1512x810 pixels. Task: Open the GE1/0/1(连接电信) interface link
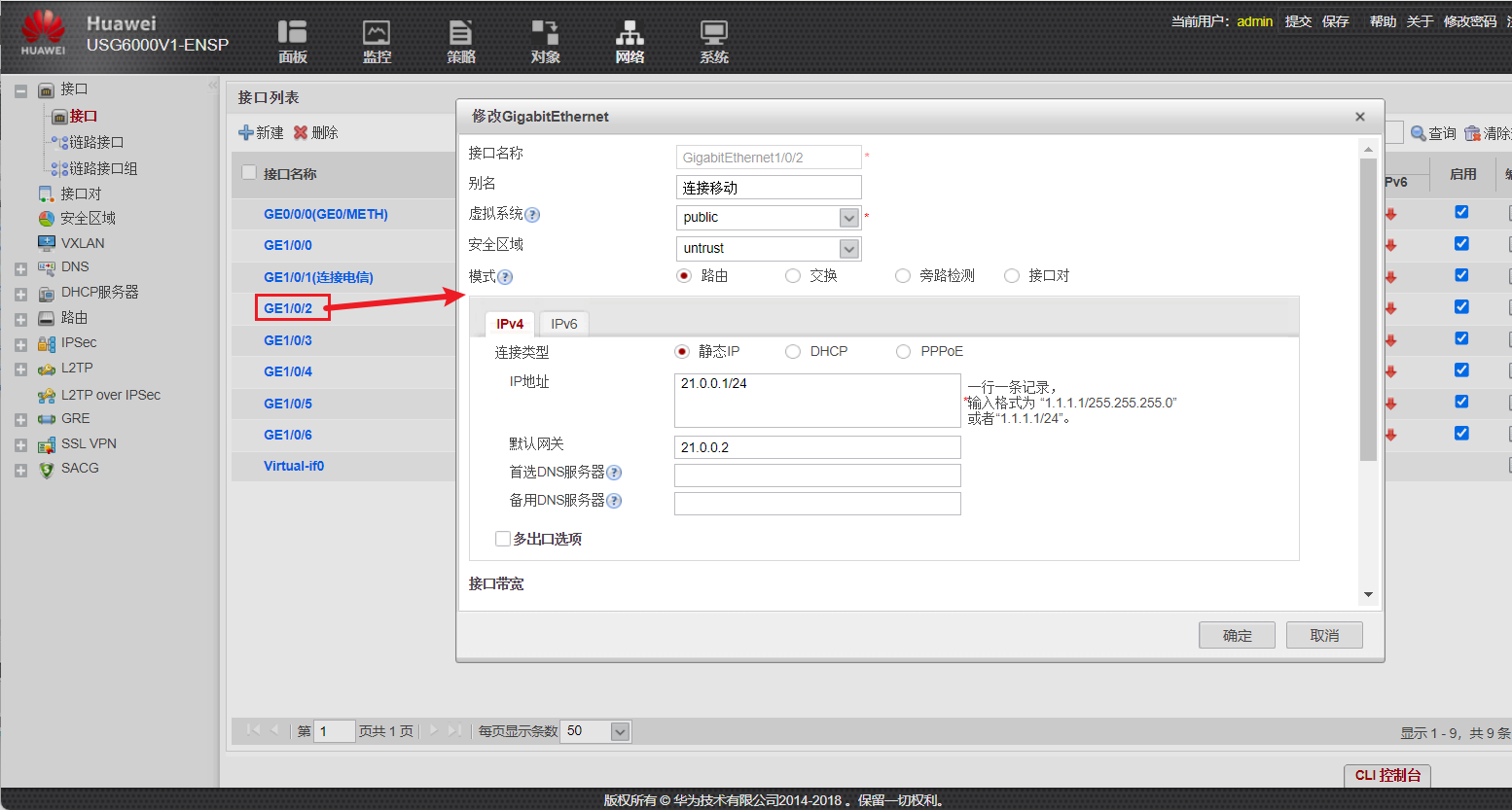click(x=318, y=277)
